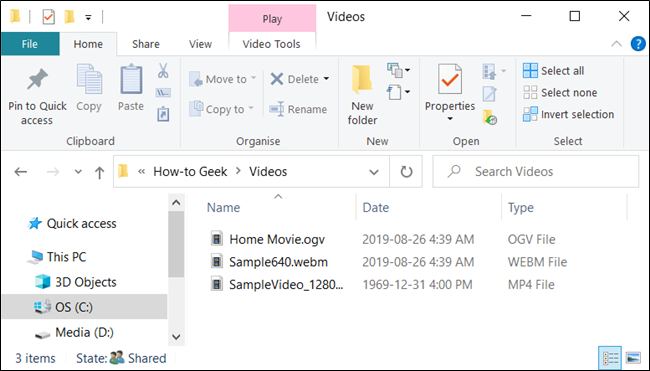
Task: Click the navigation pane scrollbar down arrow
Action: coord(176,337)
